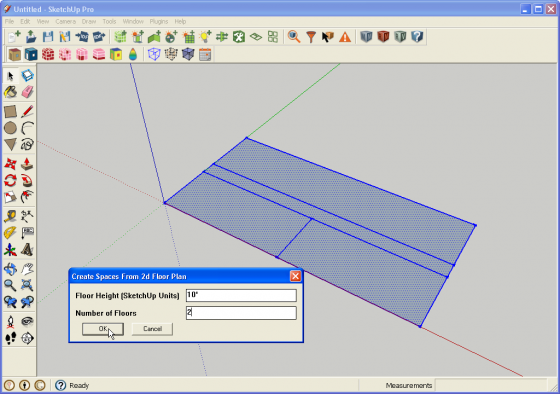Activate the Move tool with red arrows
This screenshot has width=560, height=394.
click(10, 164)
